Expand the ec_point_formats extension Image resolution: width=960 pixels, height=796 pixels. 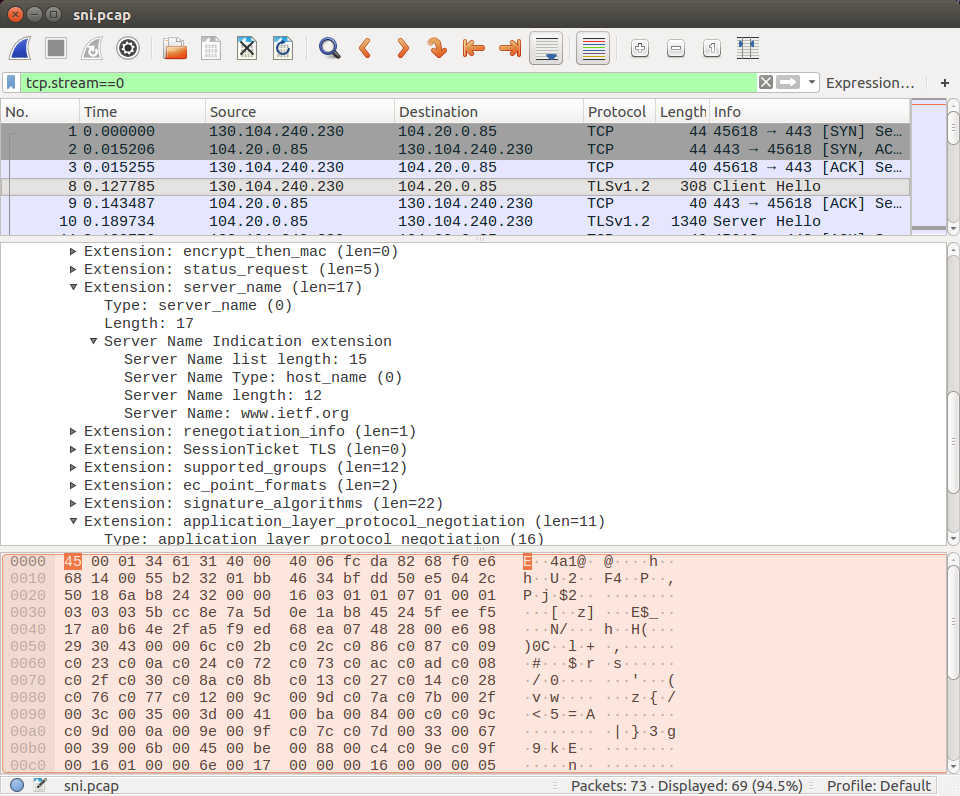point(73,485)
